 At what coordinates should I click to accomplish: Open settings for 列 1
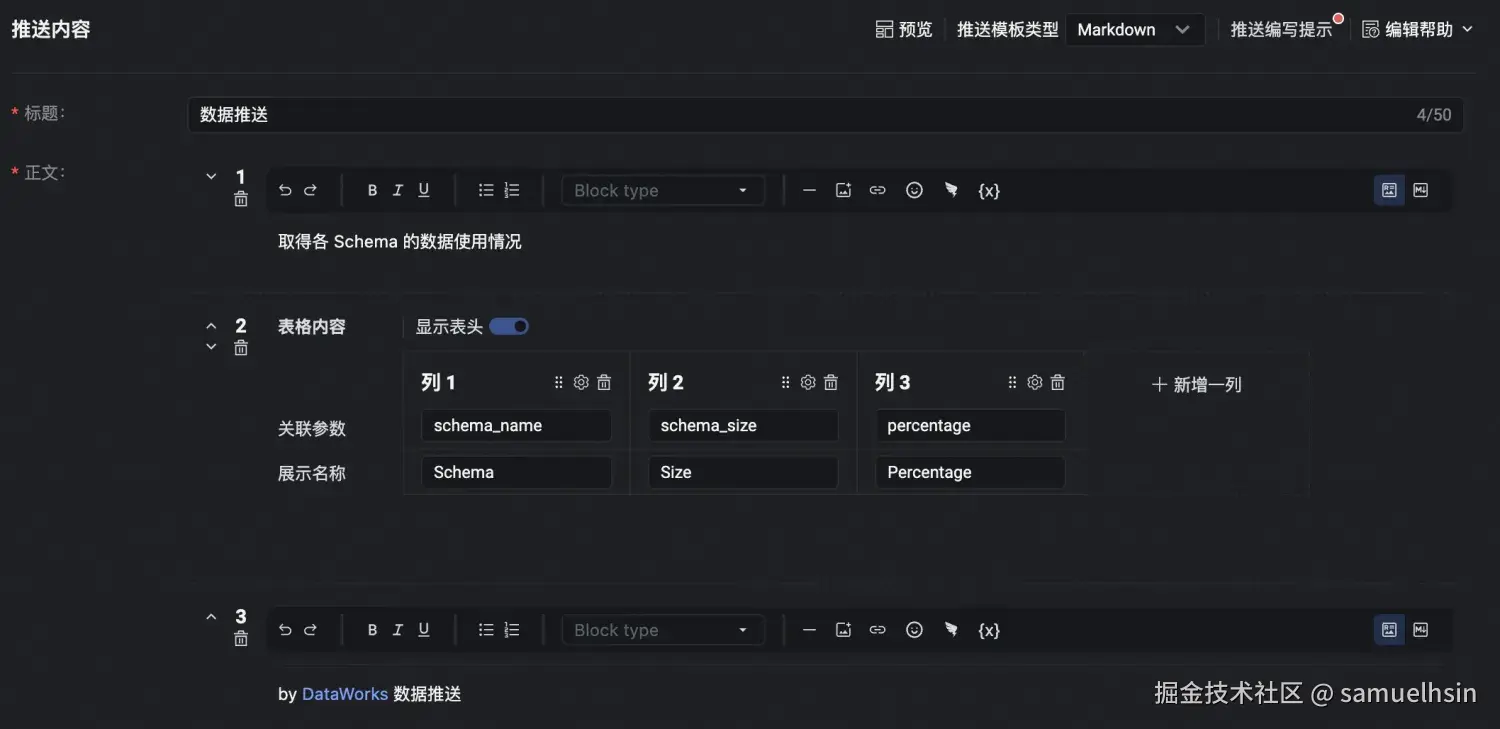581,382
